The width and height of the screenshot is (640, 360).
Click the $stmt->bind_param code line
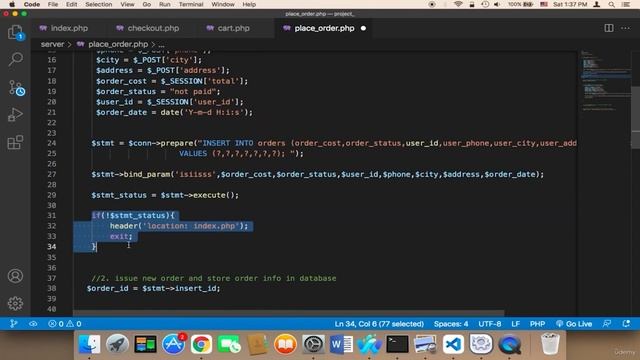[318, 174]
